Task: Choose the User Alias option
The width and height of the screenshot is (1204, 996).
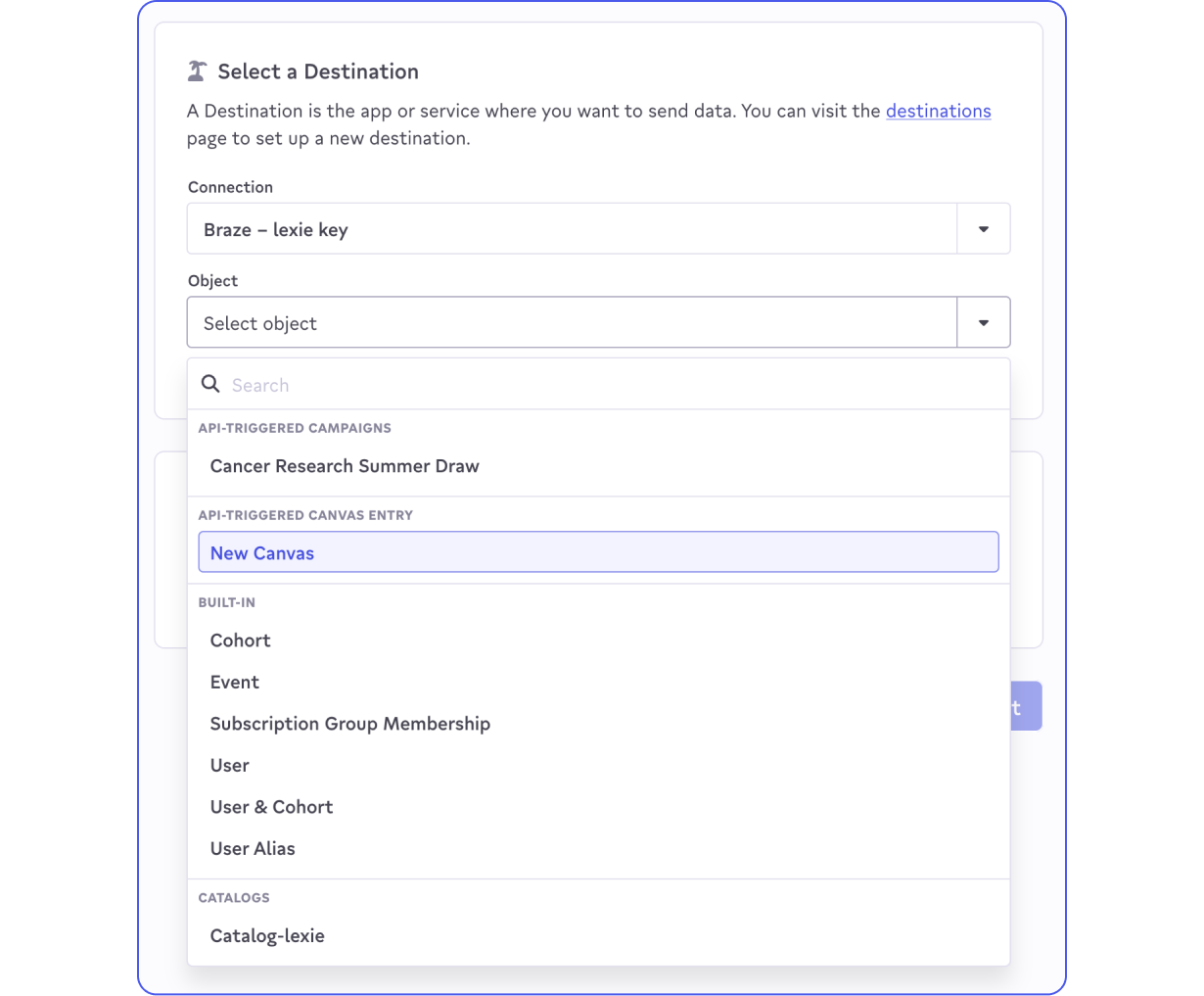Action: point(253,849)
